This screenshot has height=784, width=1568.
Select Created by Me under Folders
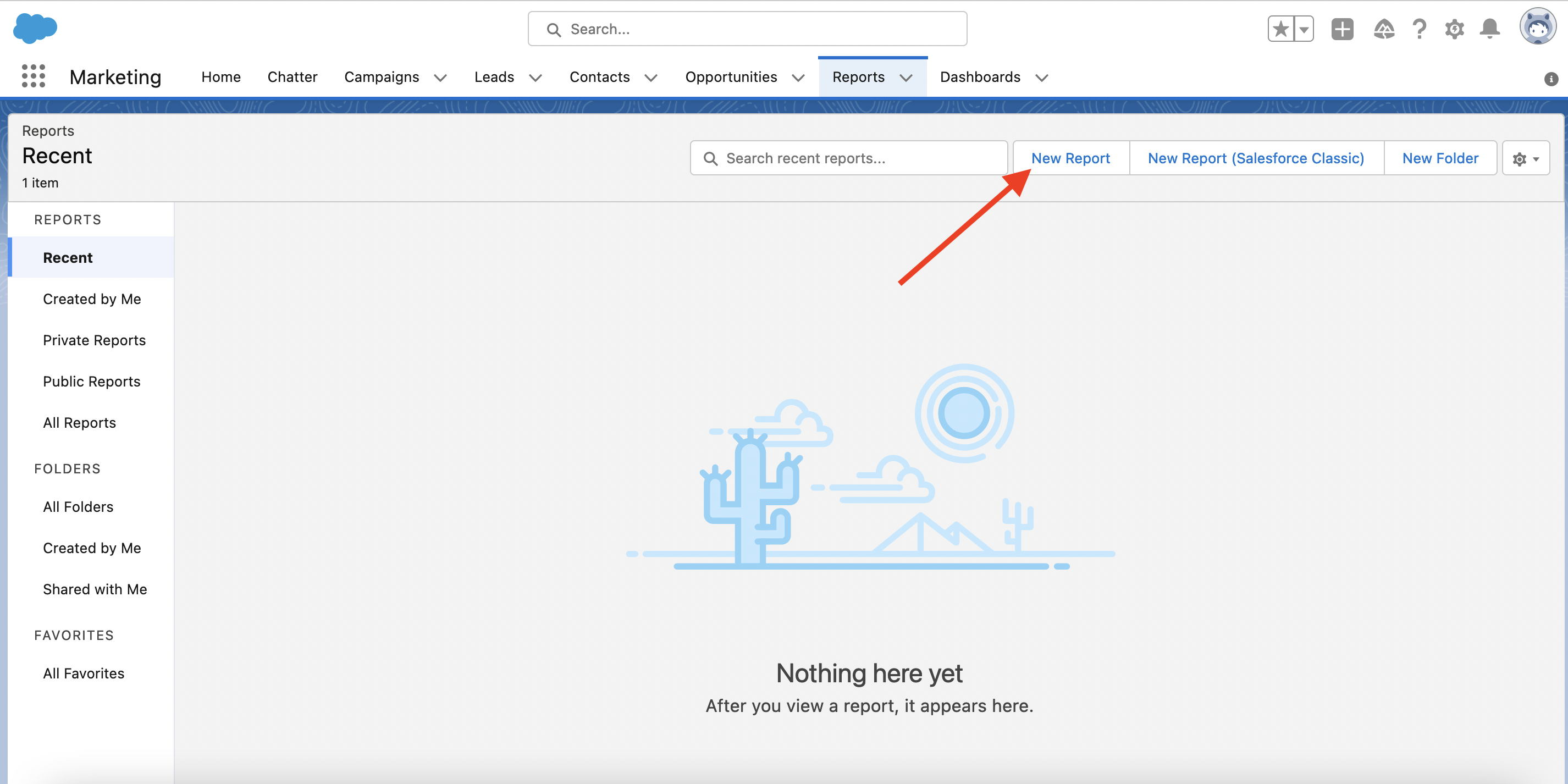pos(91,549)
